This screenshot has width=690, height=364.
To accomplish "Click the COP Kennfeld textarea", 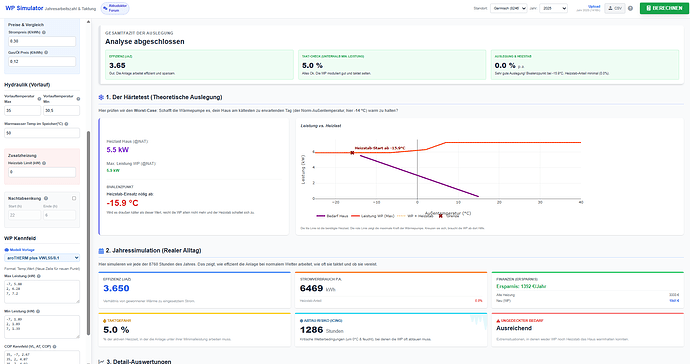I will (42, 357).
